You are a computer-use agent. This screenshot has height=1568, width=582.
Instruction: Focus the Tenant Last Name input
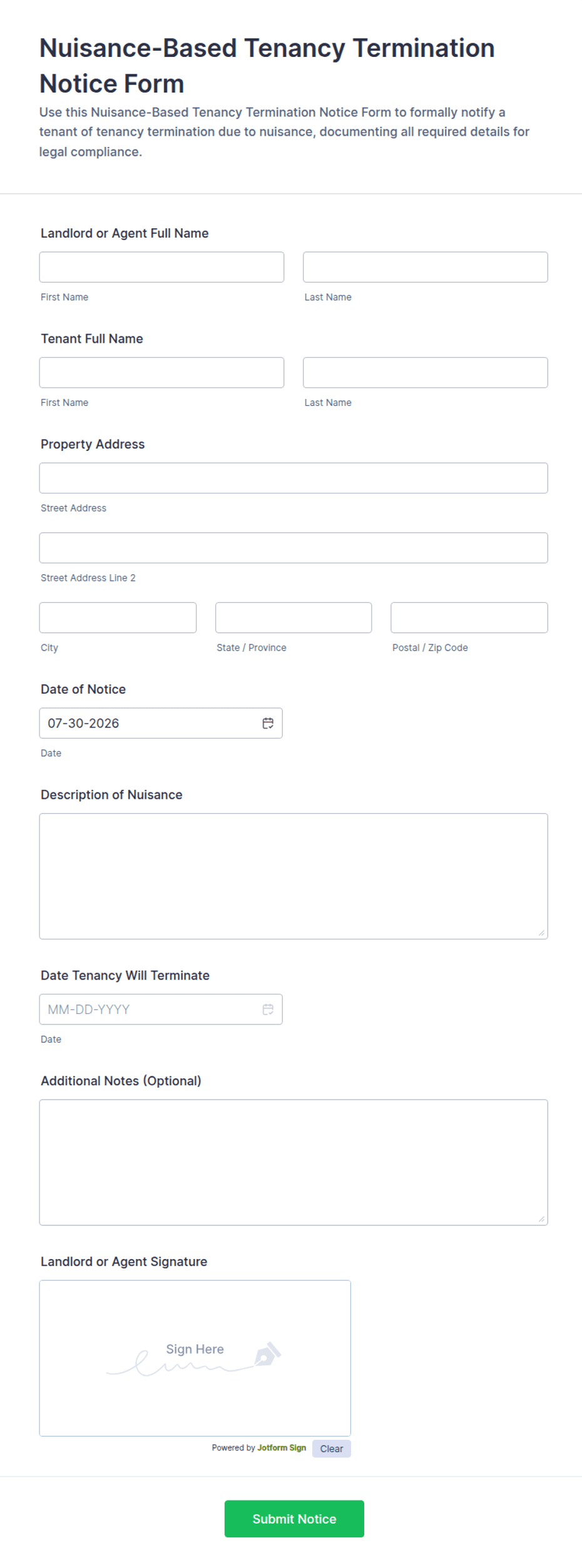click(426, 373)
